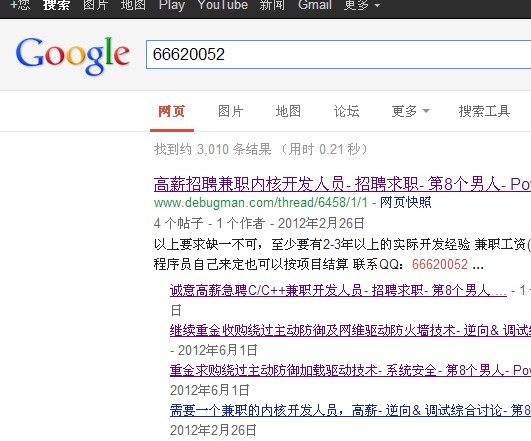Viewport: 531px width, 441px height.
Task: Click highlighted number 66620052 in snippet
Action: [x=440, y=264]
